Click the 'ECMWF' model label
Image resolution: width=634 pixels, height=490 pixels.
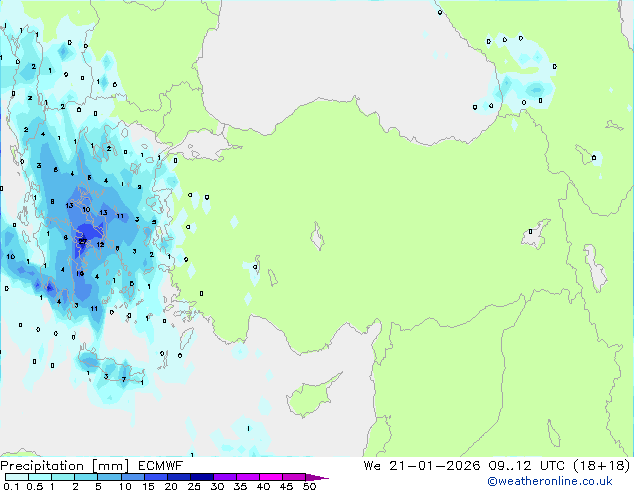[161, 466]
